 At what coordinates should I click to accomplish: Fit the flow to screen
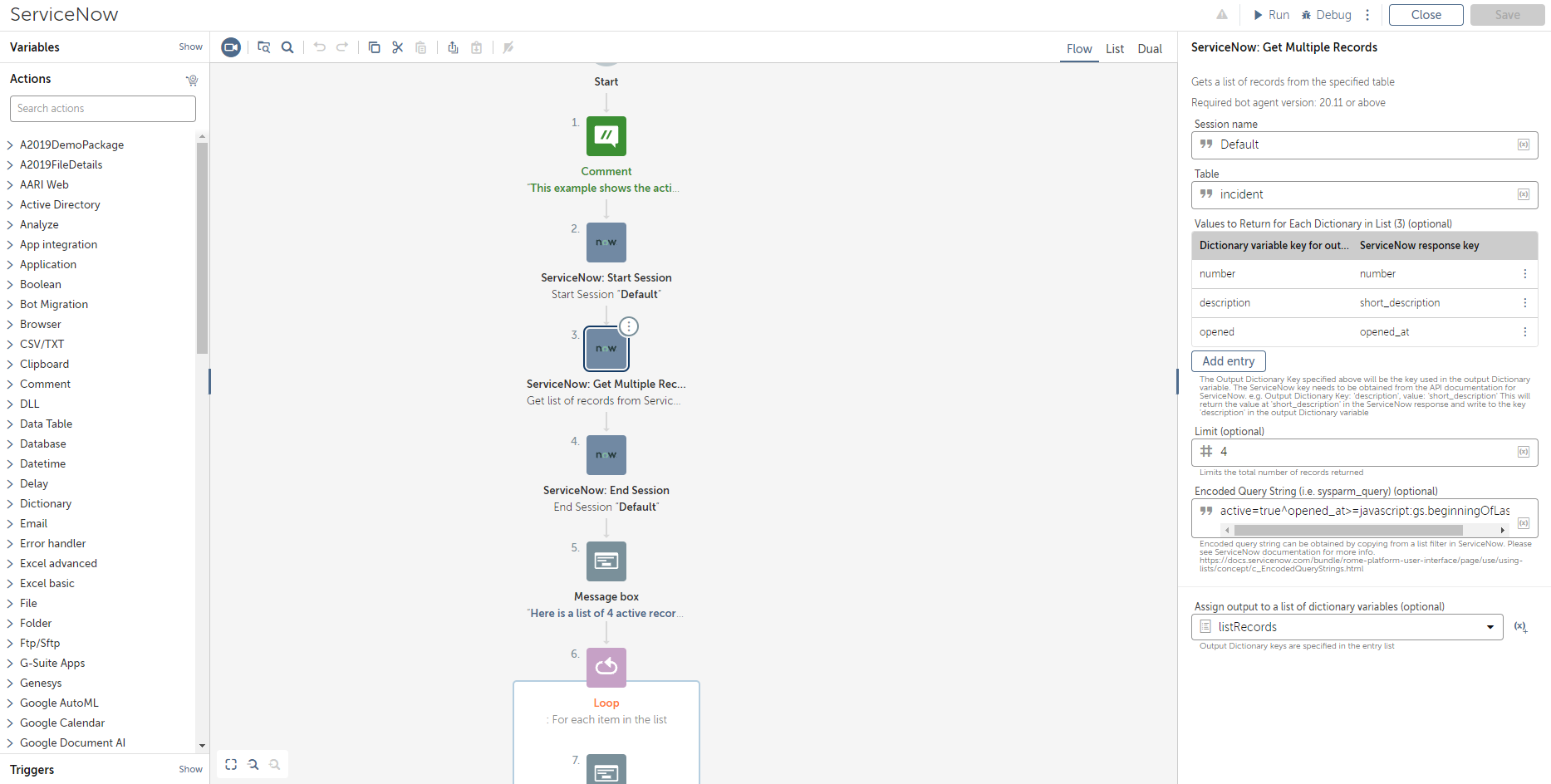point(231,765)
